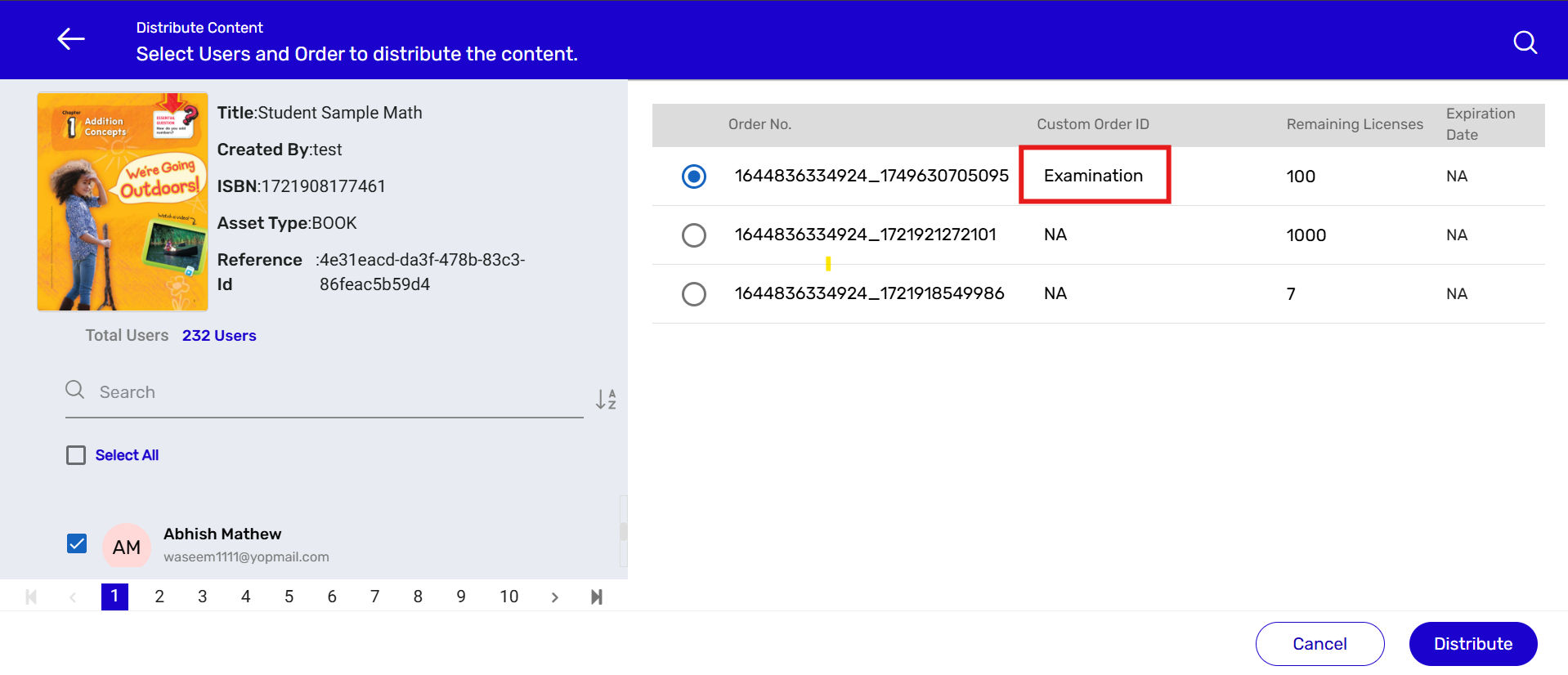This screenshot has height=675, width=1568.
Task: Click the Student Sample Math book cover
Action: click(x=123, y=202)
